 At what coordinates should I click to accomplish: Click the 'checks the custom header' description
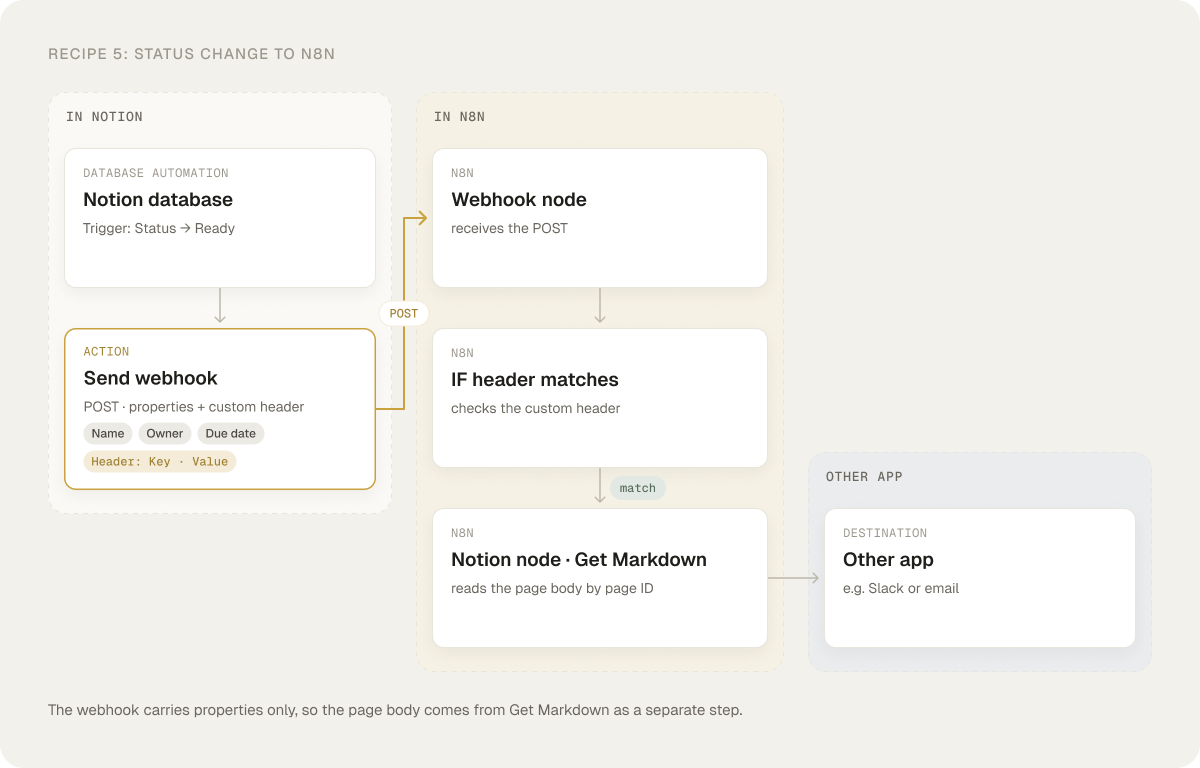(x=536, y=408)
